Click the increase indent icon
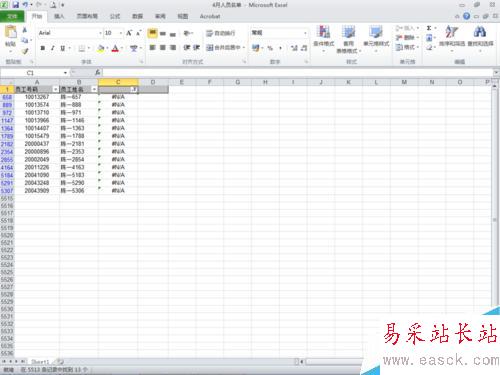Image resolution: width=500 pixels, height=375 pixels. point(197,48)
